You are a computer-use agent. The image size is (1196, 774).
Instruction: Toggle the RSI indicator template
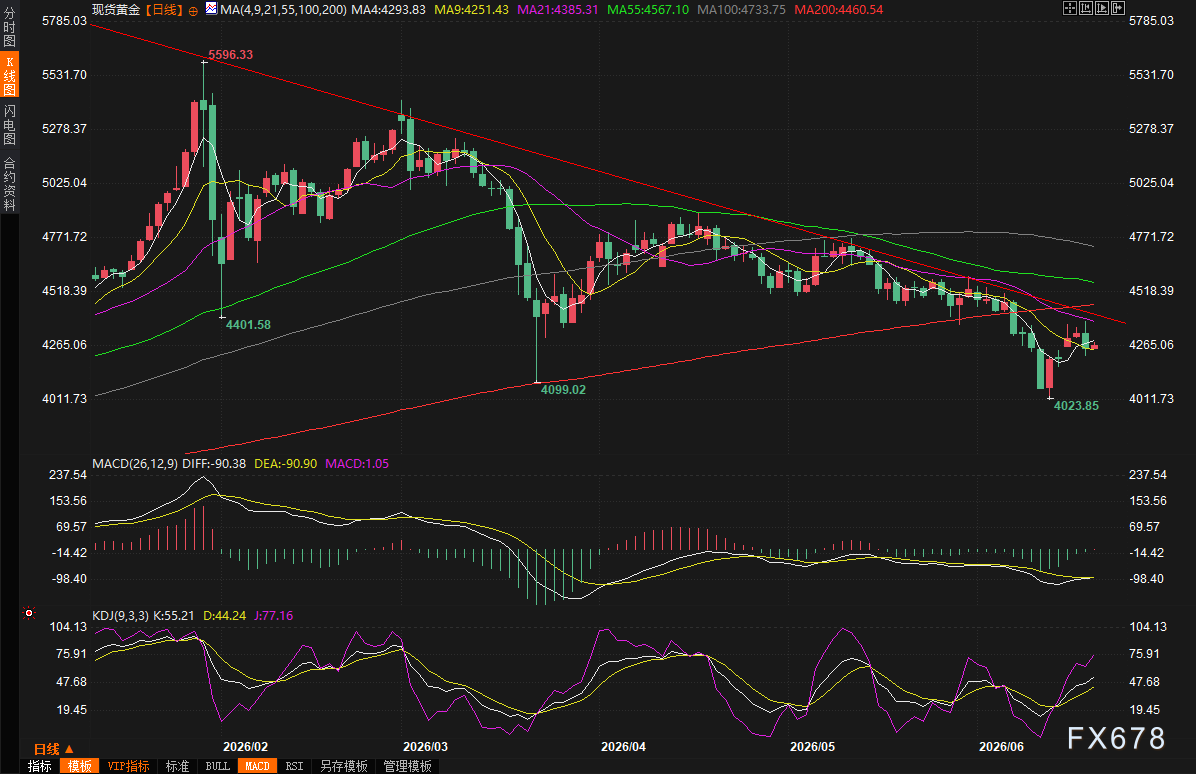294,766
